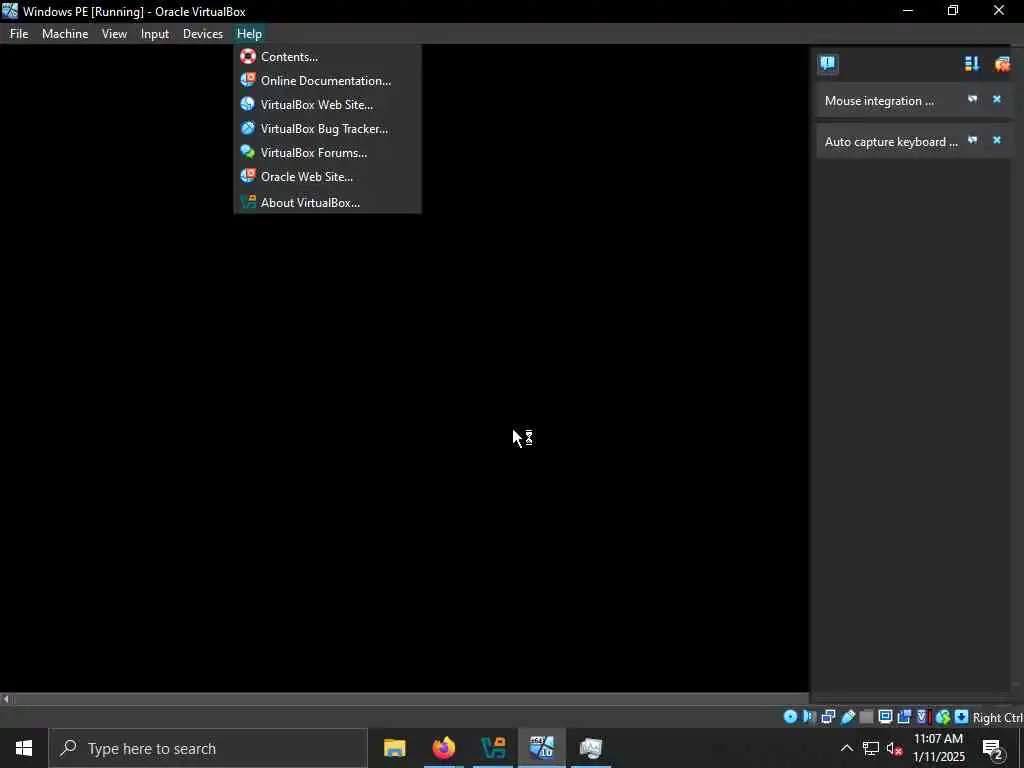Switch to VirtualBox Manager taskbar icon
This screenshot has width=1024, height=768.
tap(493, 748)
